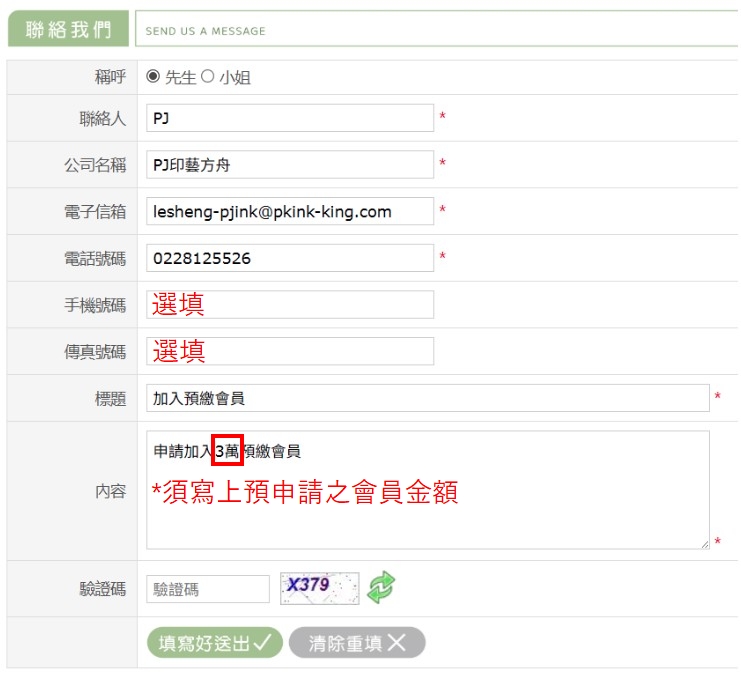Click the optional 傳真號碼 fax field
The image size is (741, 673).
click(x=289, y=351)
